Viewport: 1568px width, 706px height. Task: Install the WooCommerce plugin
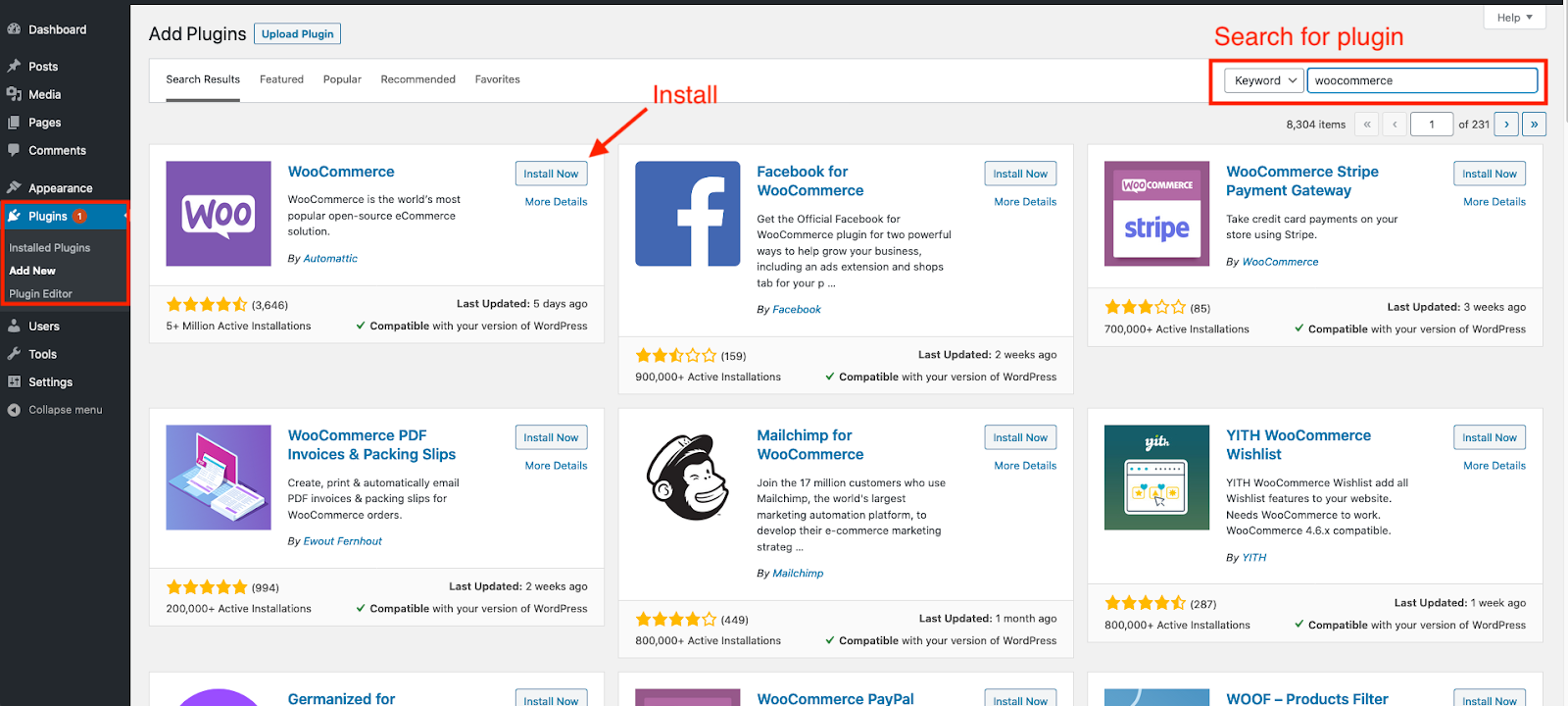point(551,174)
